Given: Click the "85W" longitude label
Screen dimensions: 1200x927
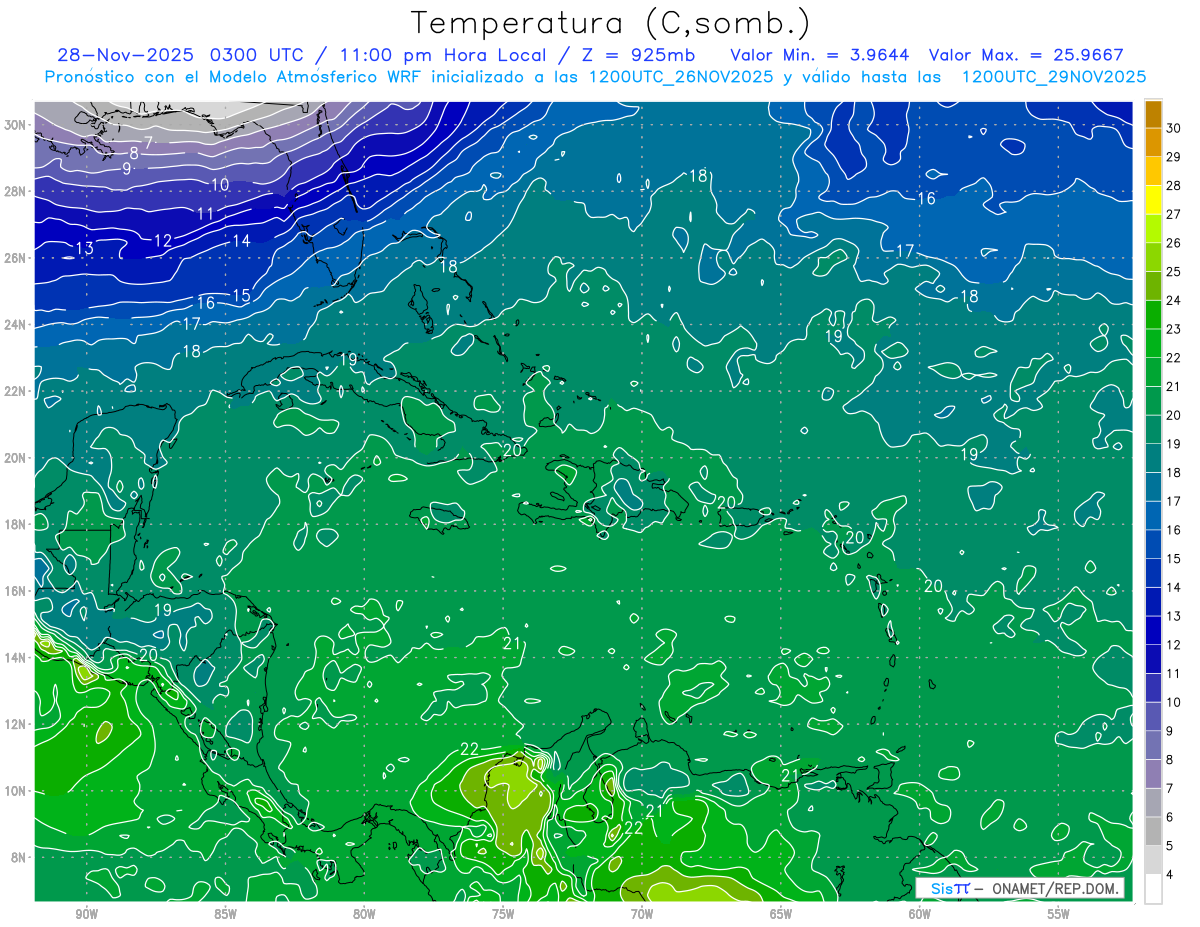Looking at the screenshot, I should coord(225,914).
